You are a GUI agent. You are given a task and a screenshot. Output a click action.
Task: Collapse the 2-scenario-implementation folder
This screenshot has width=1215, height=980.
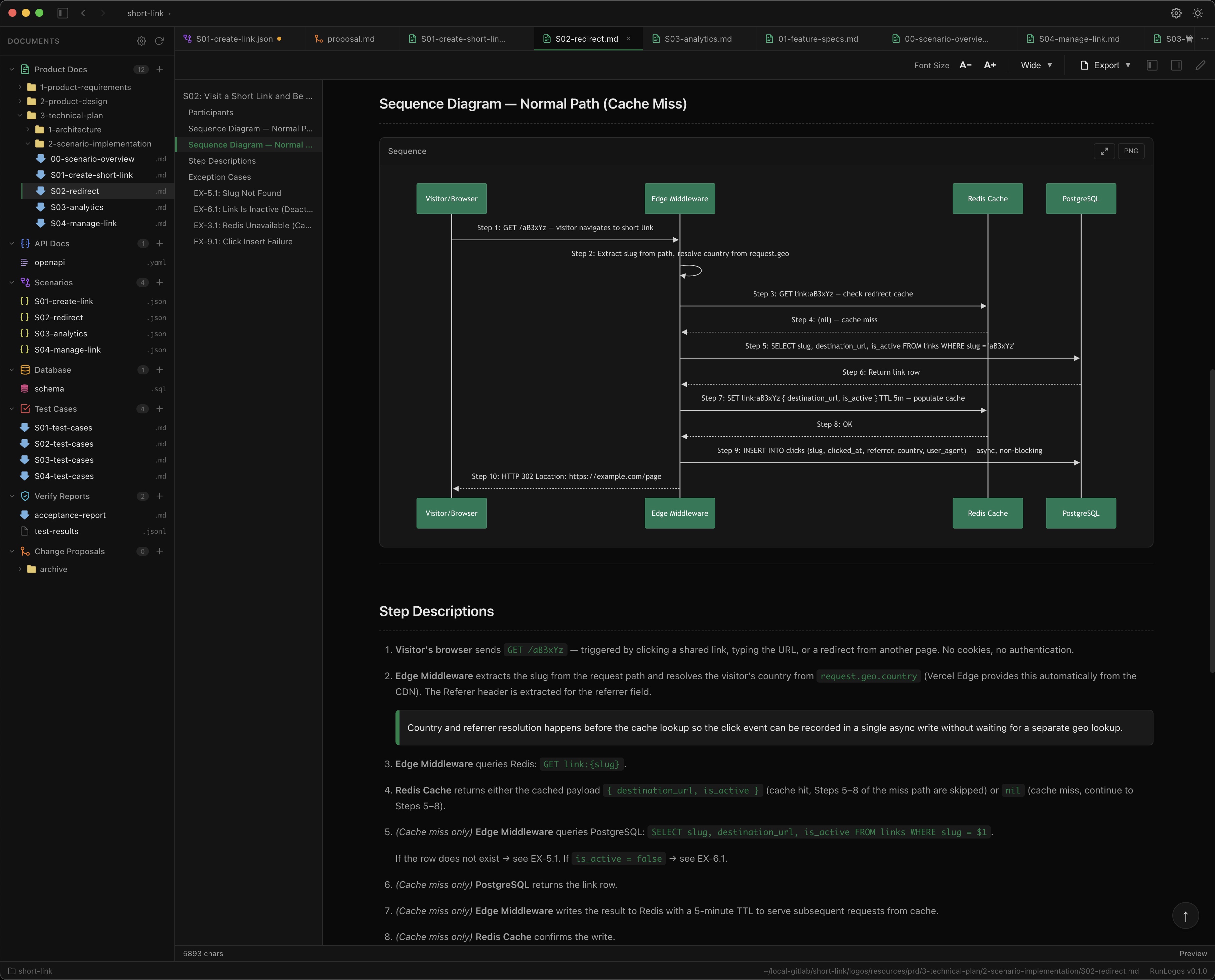27,144
